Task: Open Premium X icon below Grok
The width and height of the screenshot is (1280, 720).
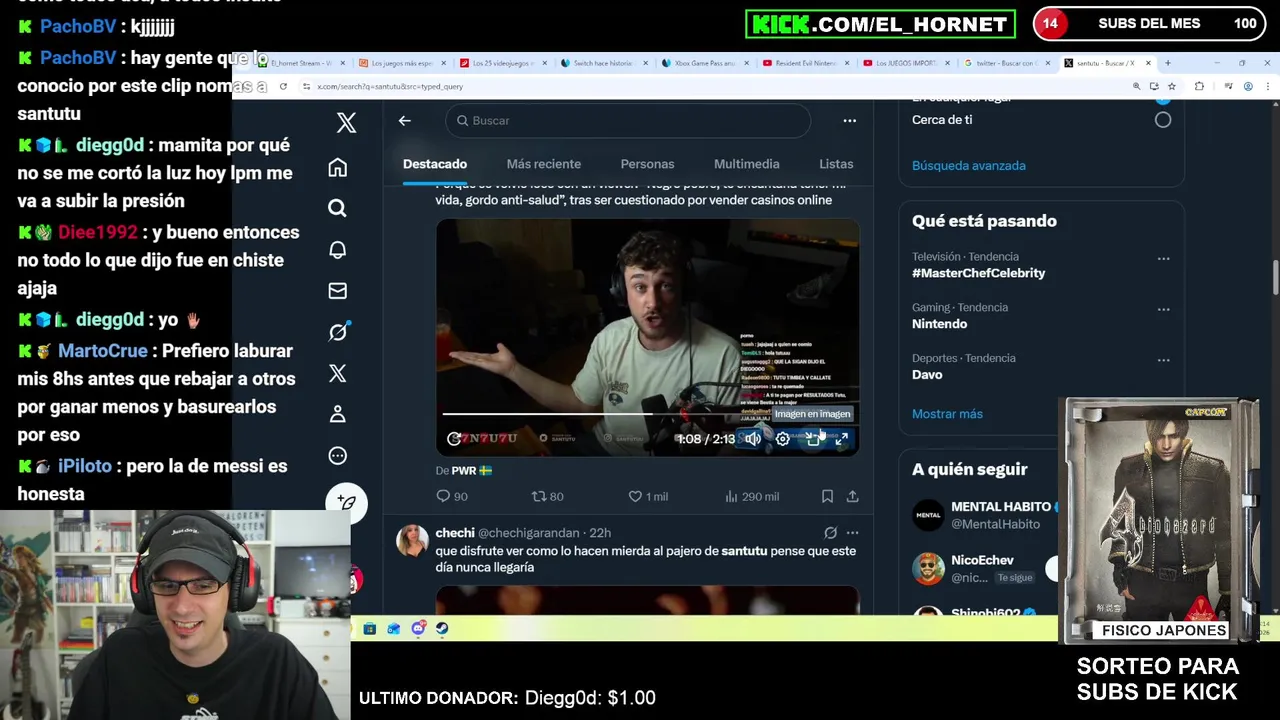Action: (338, 373)
